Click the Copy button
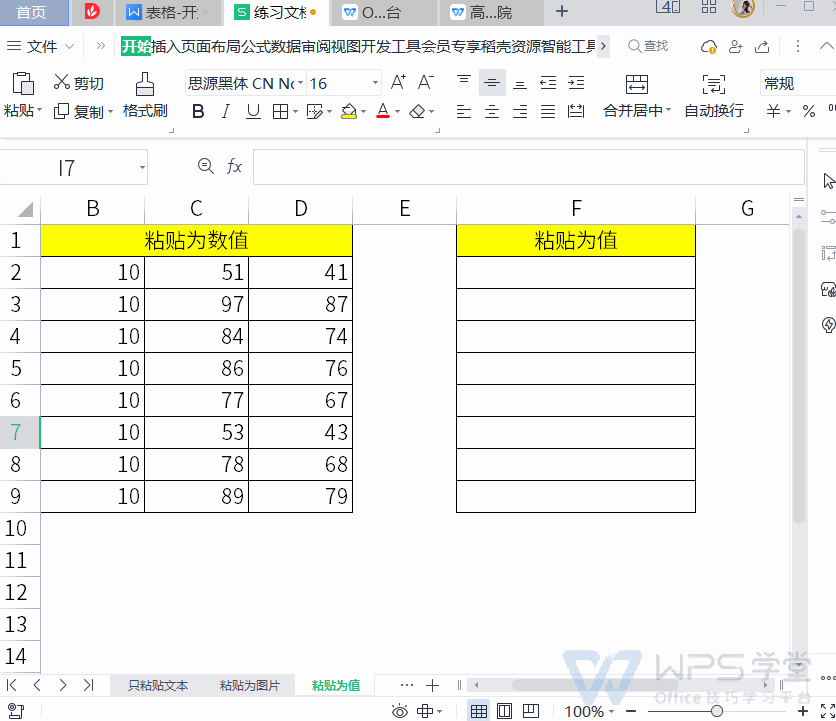The height and width of the screenshot is (721, 836). 79,111
